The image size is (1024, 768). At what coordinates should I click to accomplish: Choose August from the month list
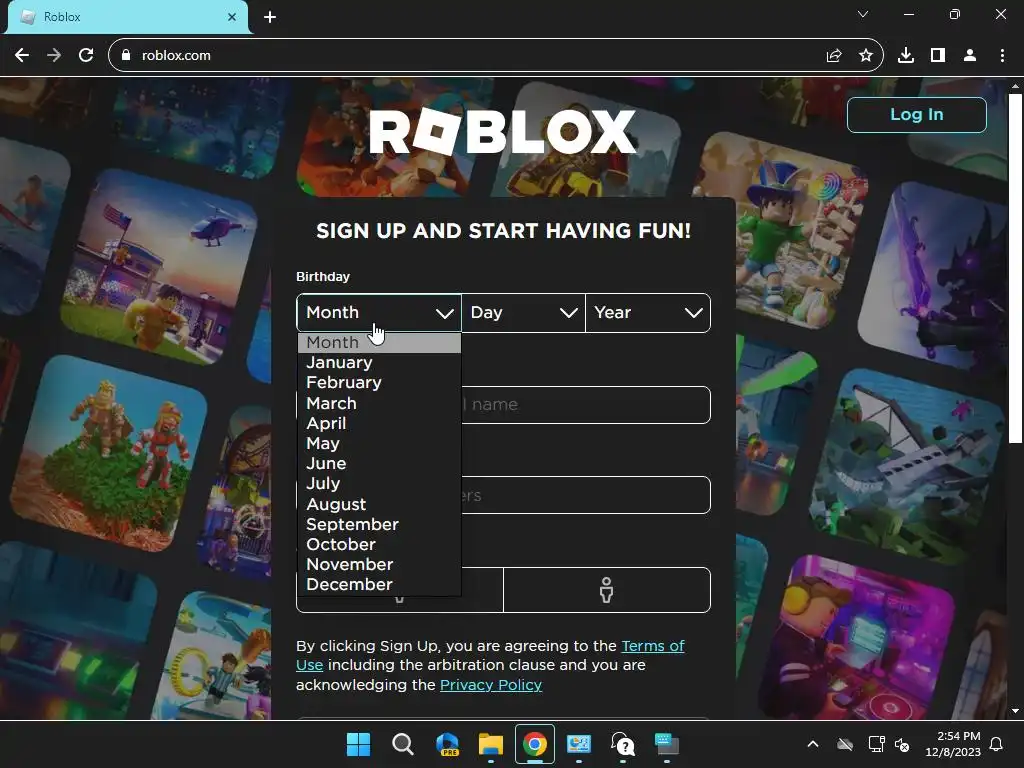pos(379,504)
